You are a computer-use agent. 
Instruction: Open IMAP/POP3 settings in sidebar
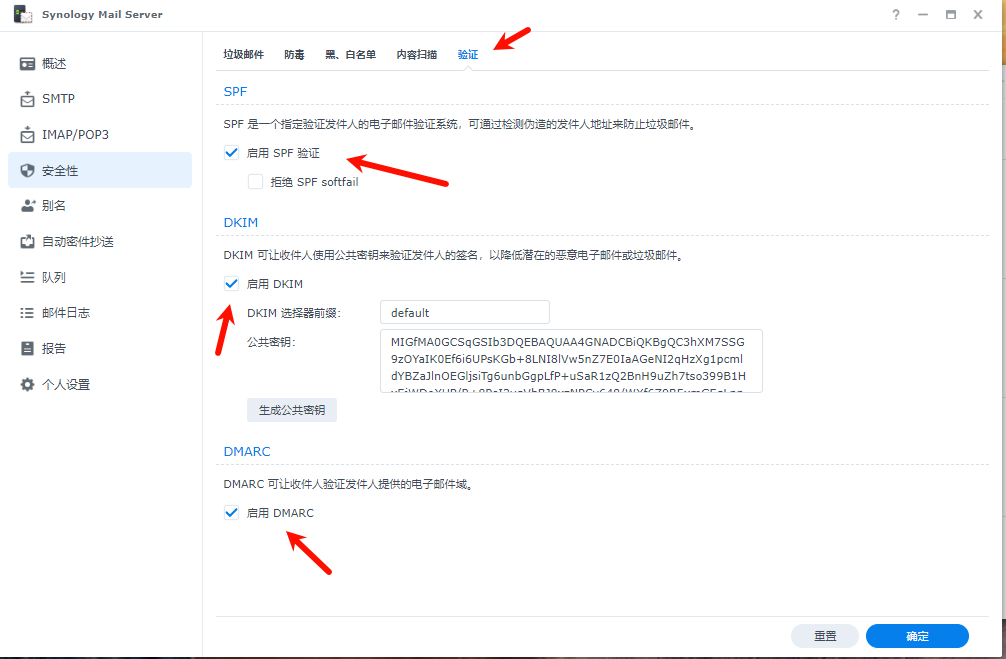[x=100, y=135]
